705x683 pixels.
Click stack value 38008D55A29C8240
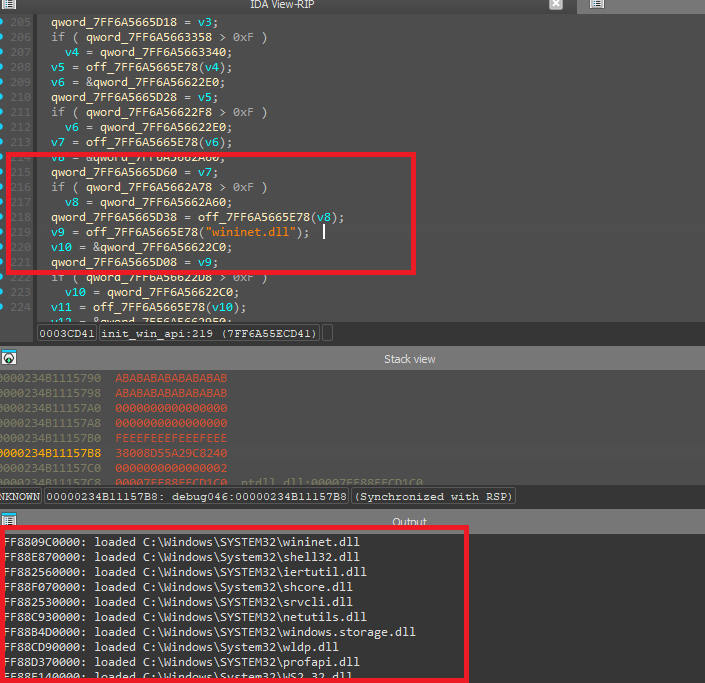coord(171,453)
